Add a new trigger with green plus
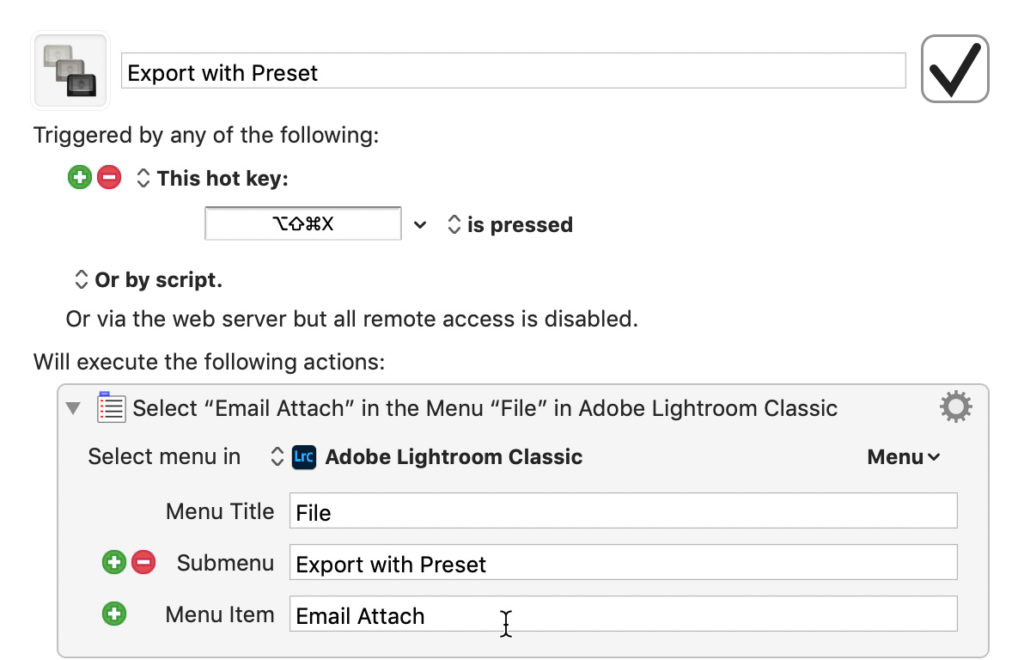 (79, 178)
